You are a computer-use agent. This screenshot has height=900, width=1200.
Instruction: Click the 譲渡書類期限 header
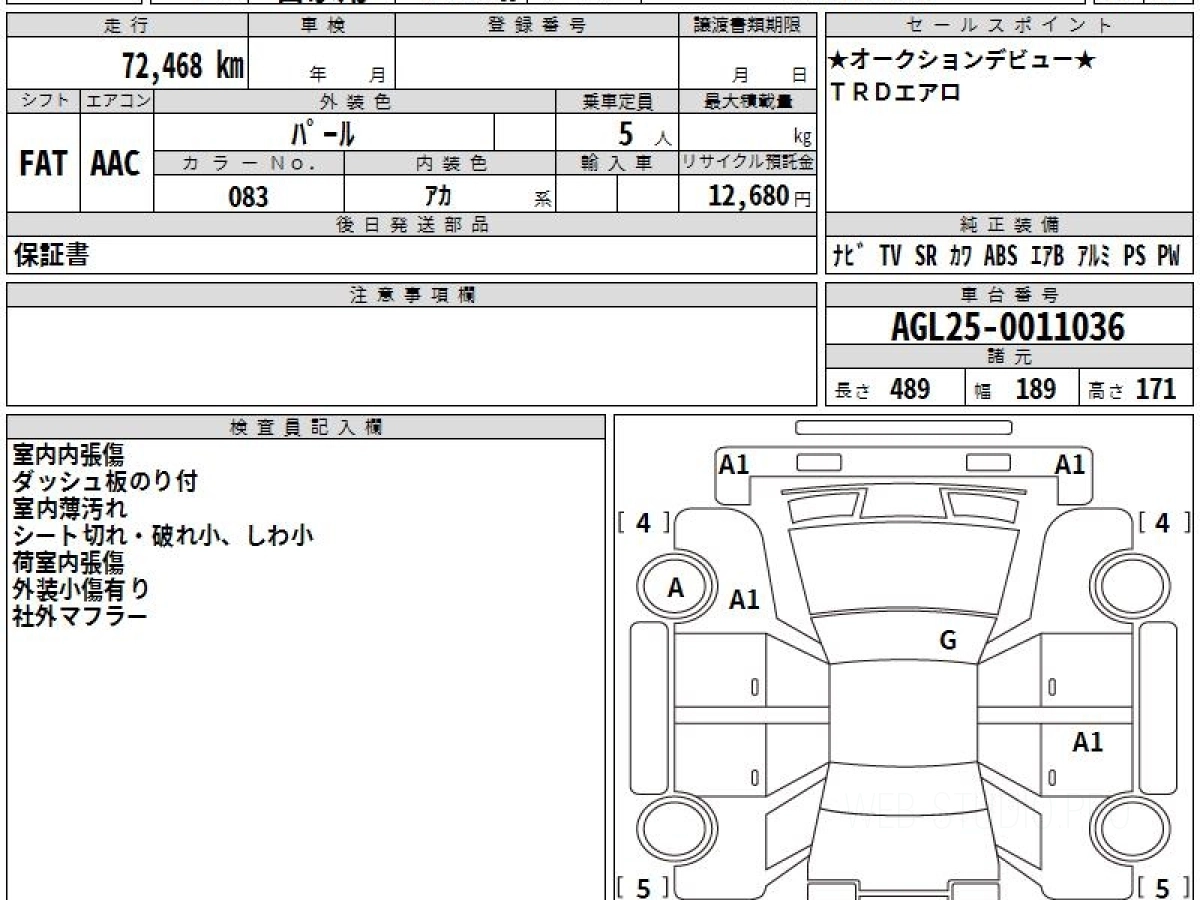click(748, 26)
